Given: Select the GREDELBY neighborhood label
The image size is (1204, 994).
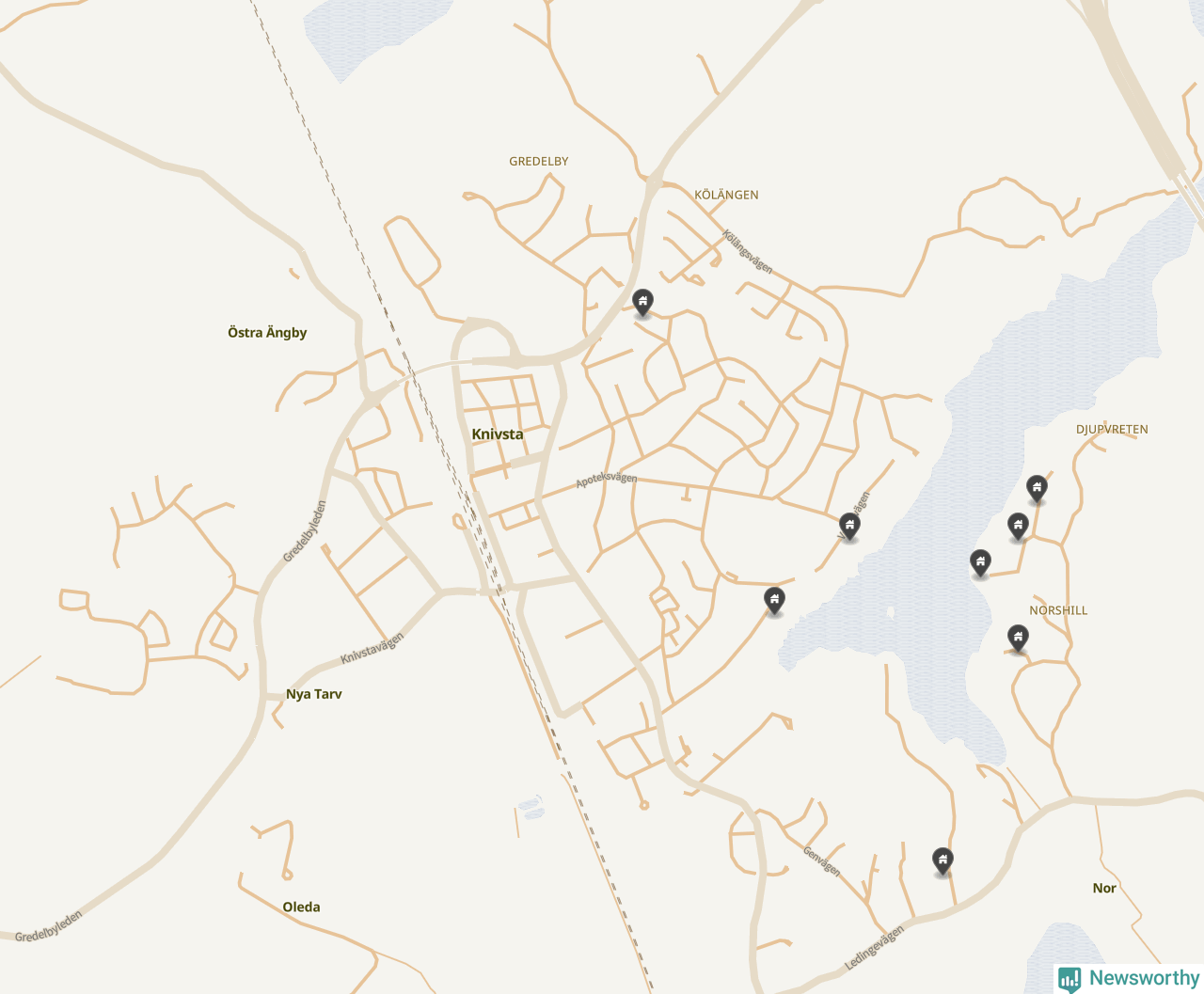Looking at the screenshot, I should [x=539, y=162].
